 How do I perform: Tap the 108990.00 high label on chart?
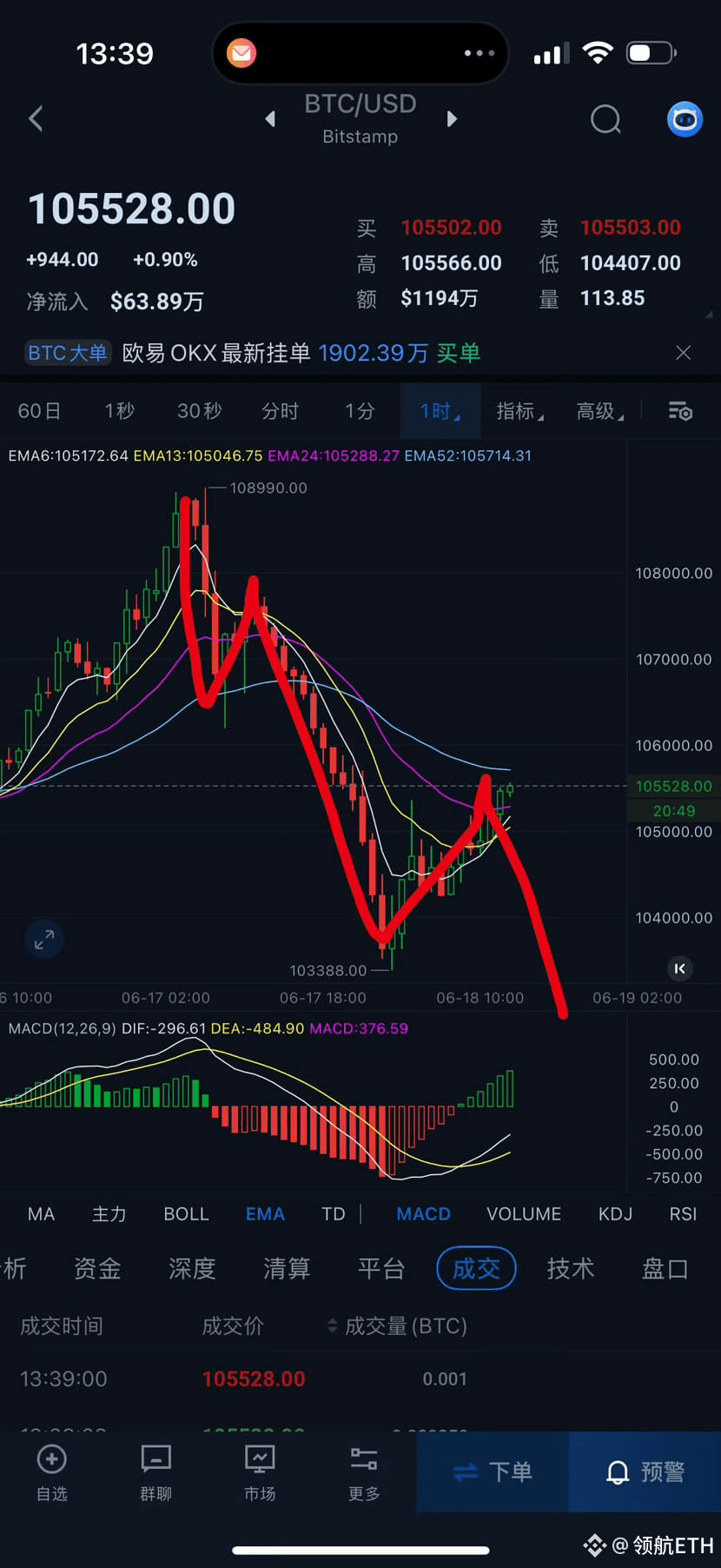(x=268, y=488)
